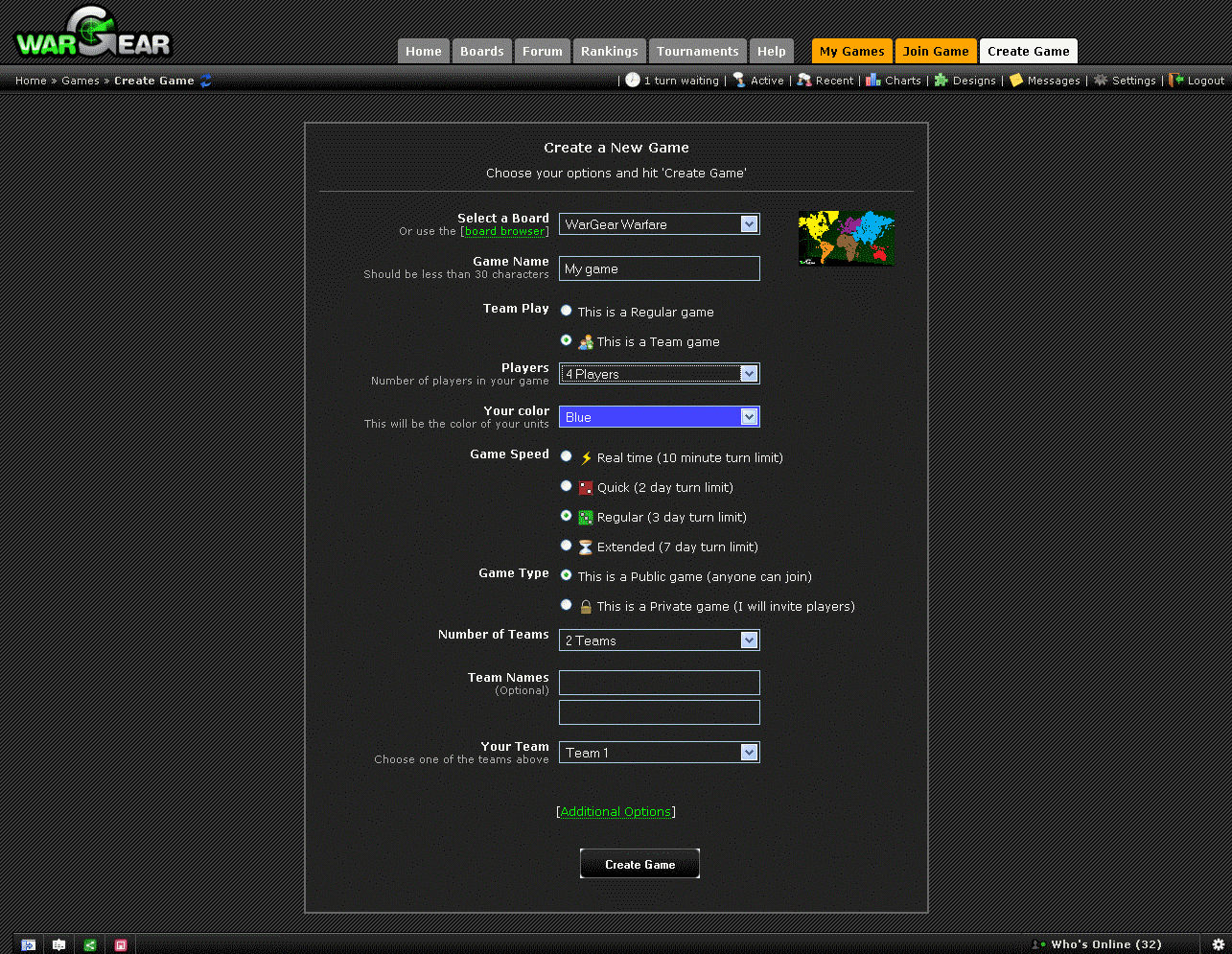The width and height of the screenshot is (1232, 954).
Task: Switch to the My Games tab
Action: tap(852, 52)
